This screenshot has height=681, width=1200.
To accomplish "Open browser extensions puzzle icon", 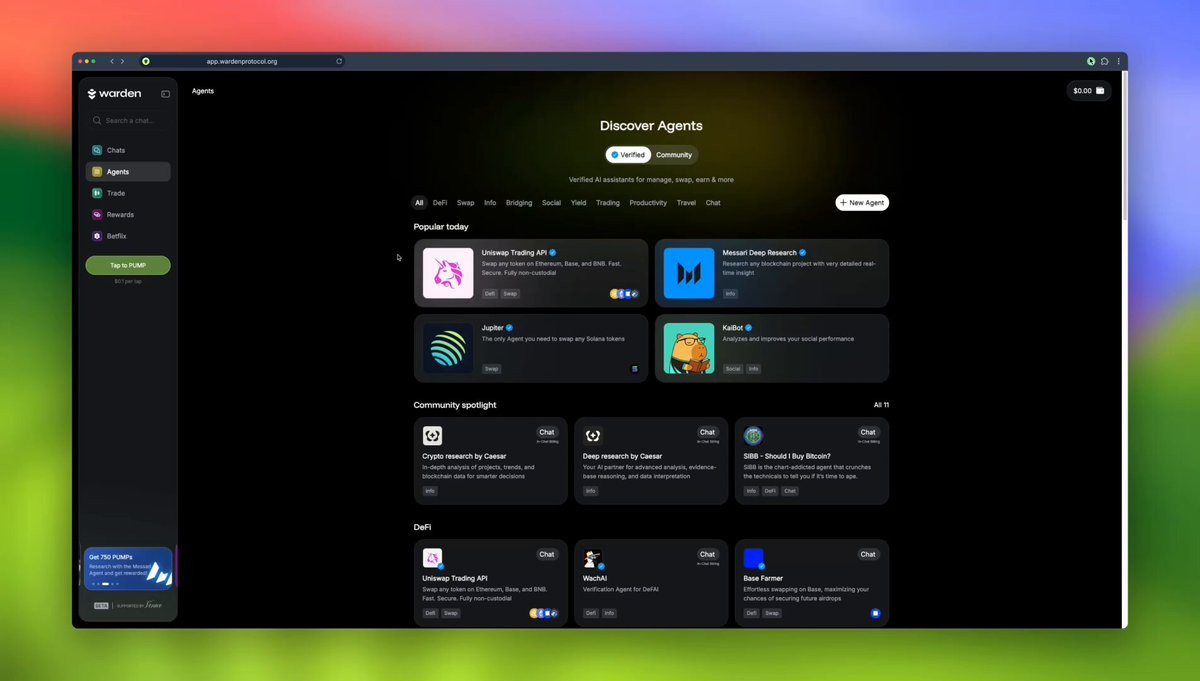I will [x=1105, y=61].
